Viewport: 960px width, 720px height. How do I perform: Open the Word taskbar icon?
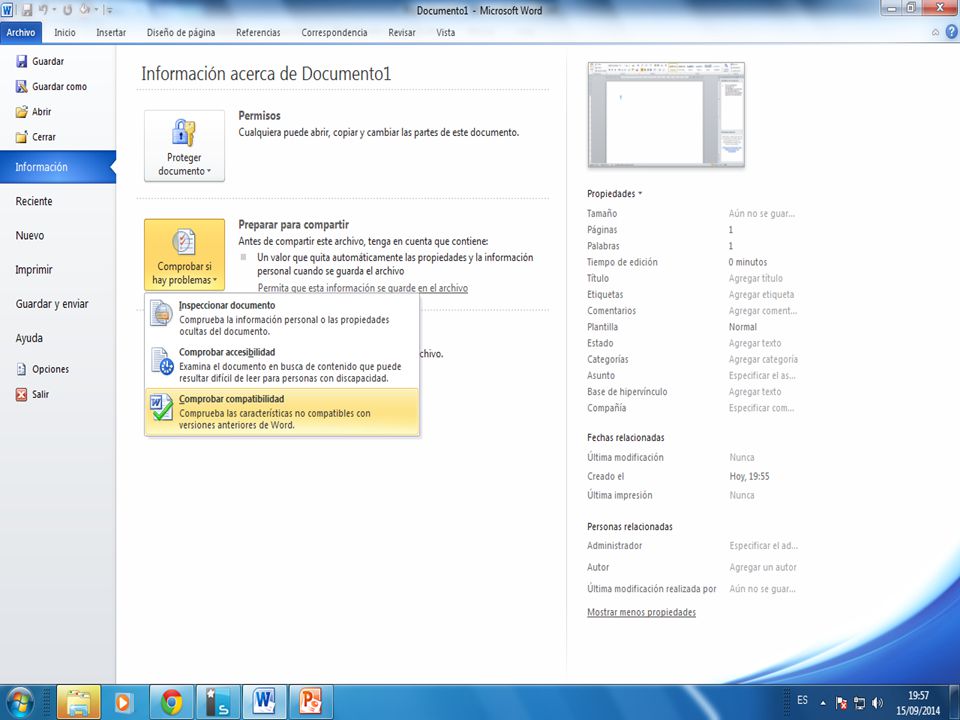point(264,702)
